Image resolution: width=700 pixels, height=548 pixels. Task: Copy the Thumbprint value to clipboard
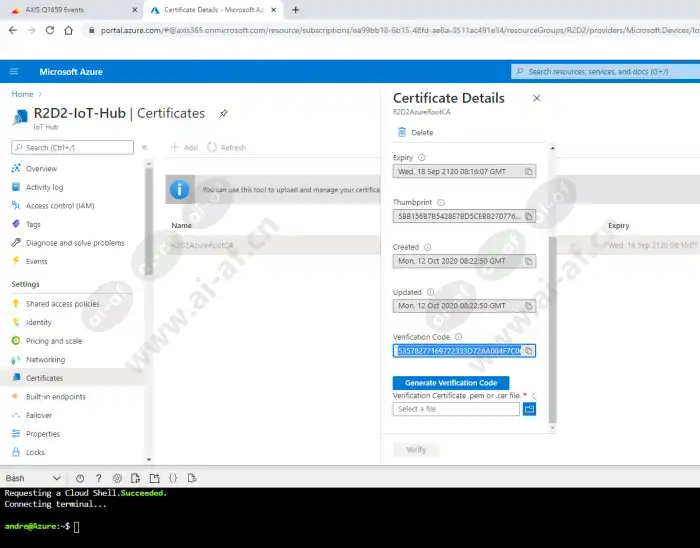pyautogui.click(x=529, y=216)
